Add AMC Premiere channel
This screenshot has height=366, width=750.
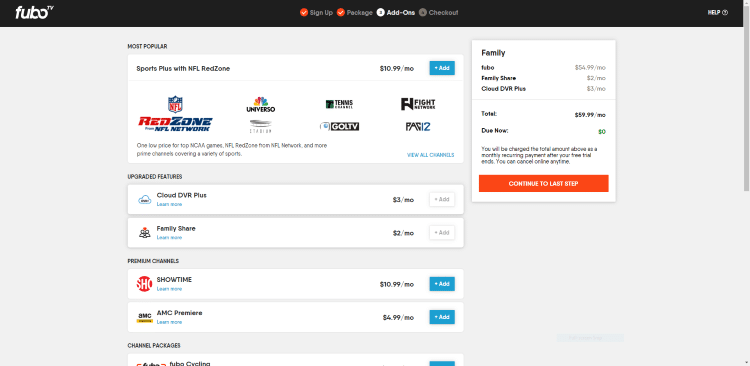[x=442, y=317]
